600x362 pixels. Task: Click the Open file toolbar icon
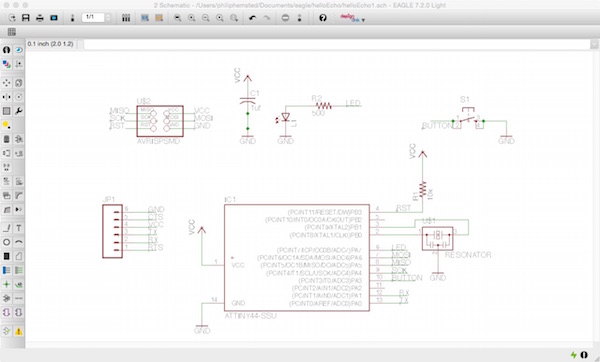pos(12,18)
